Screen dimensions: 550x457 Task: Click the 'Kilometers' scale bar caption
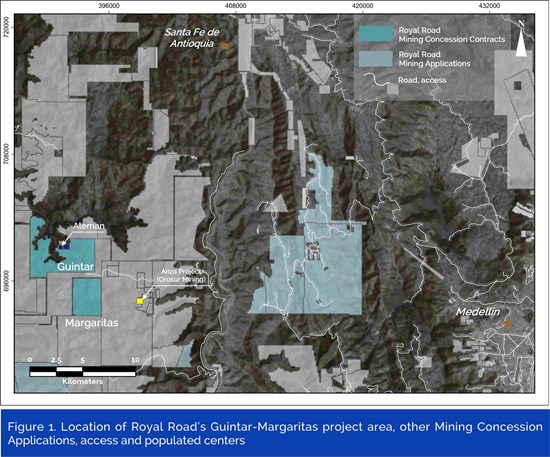click(83, 381)
